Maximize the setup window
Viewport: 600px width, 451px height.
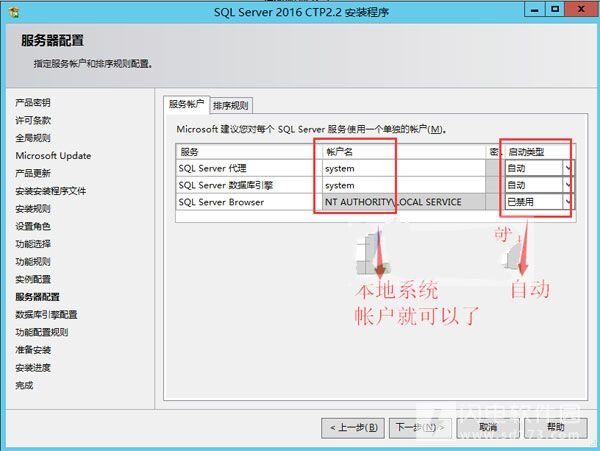pyautogui.click(x=555, y=10)
